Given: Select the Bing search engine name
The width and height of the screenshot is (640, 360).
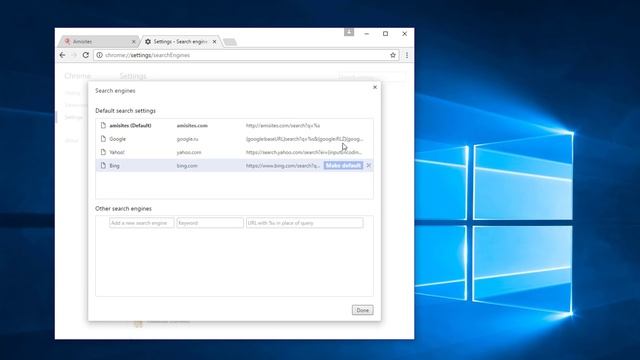Looking at the screenshot, I should 114,166.
